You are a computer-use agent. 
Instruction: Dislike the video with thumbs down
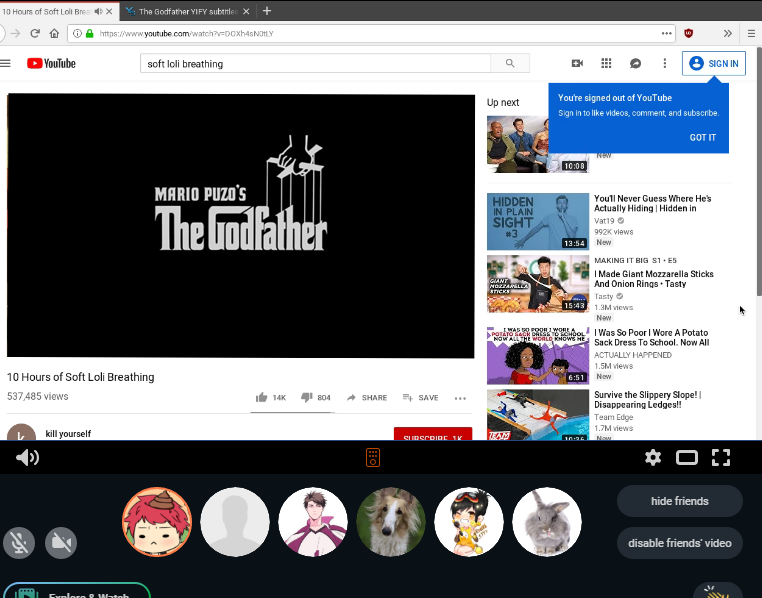click(307, 397)
